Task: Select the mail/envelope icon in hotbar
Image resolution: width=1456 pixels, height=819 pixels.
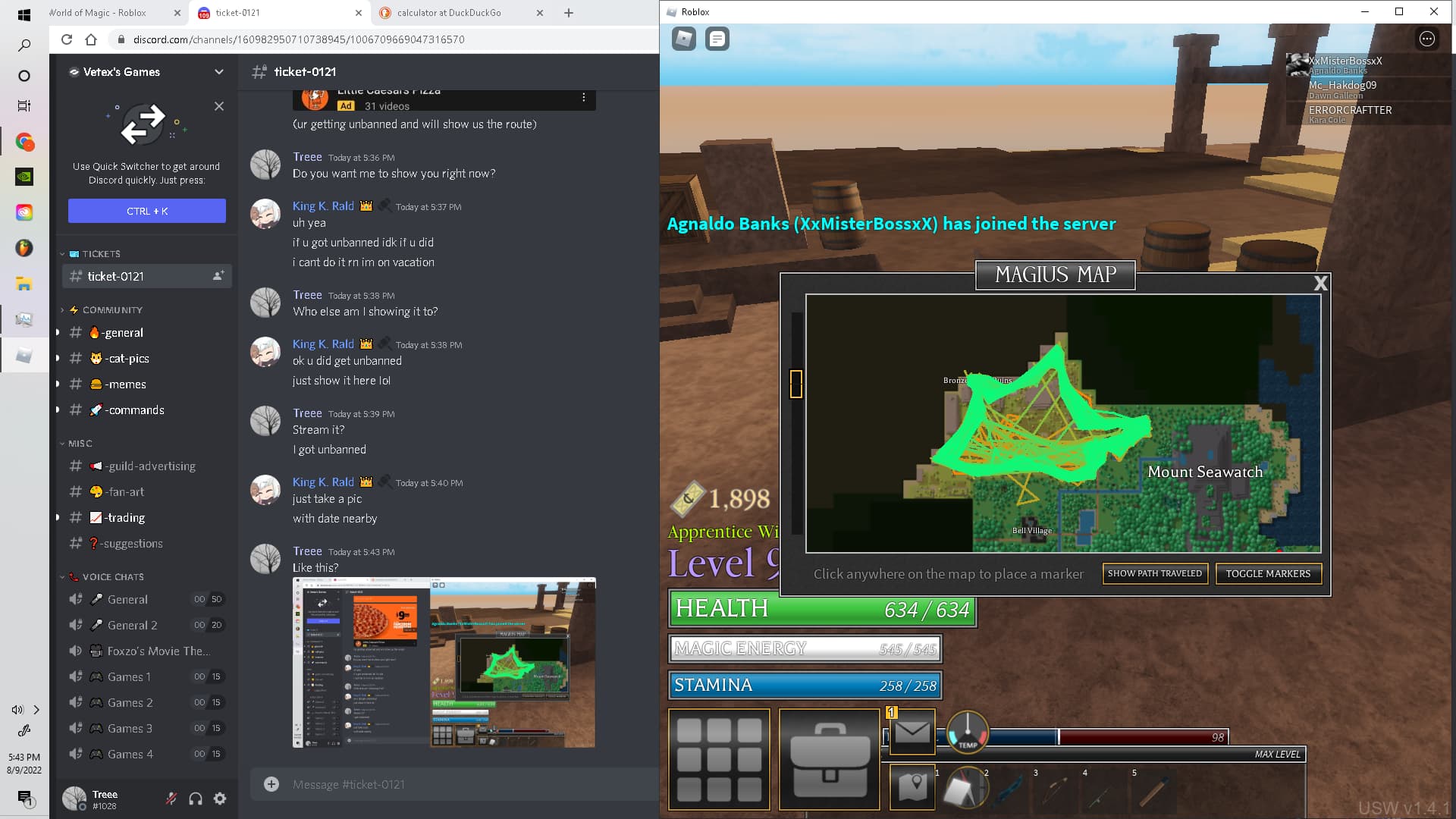Action: [x=911, y=733]
